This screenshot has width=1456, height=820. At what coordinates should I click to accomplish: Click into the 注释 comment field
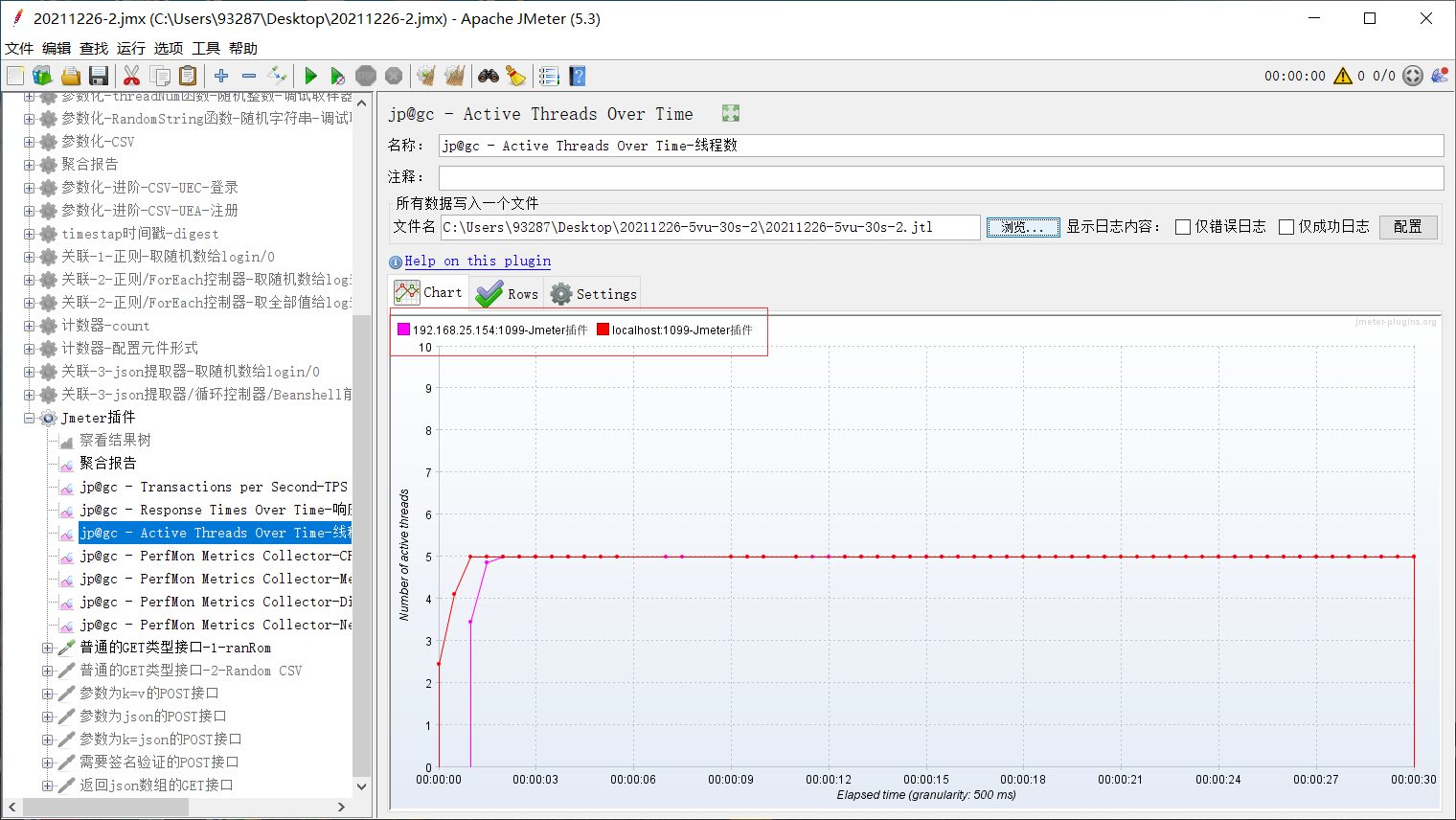941,177
